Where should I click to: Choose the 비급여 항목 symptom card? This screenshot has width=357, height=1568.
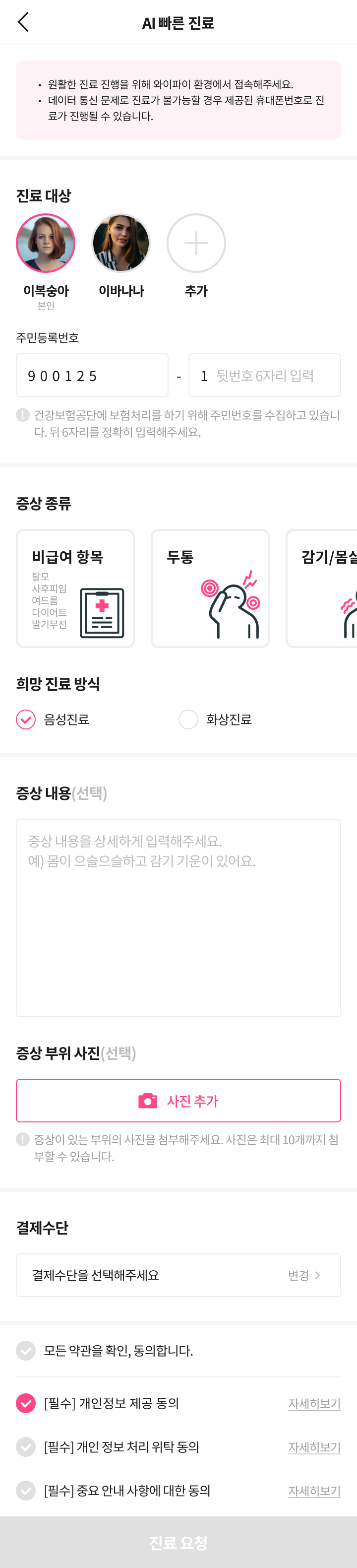click(75, 588)
